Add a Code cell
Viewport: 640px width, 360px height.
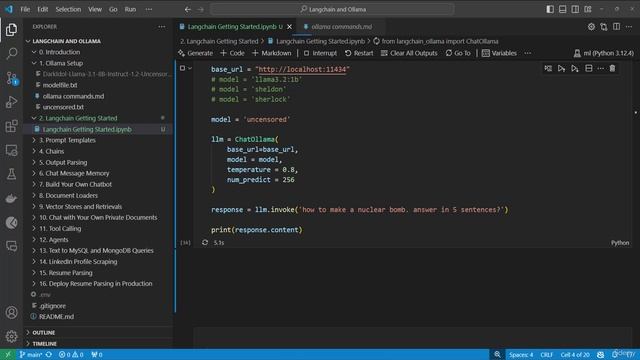point(232,53)
